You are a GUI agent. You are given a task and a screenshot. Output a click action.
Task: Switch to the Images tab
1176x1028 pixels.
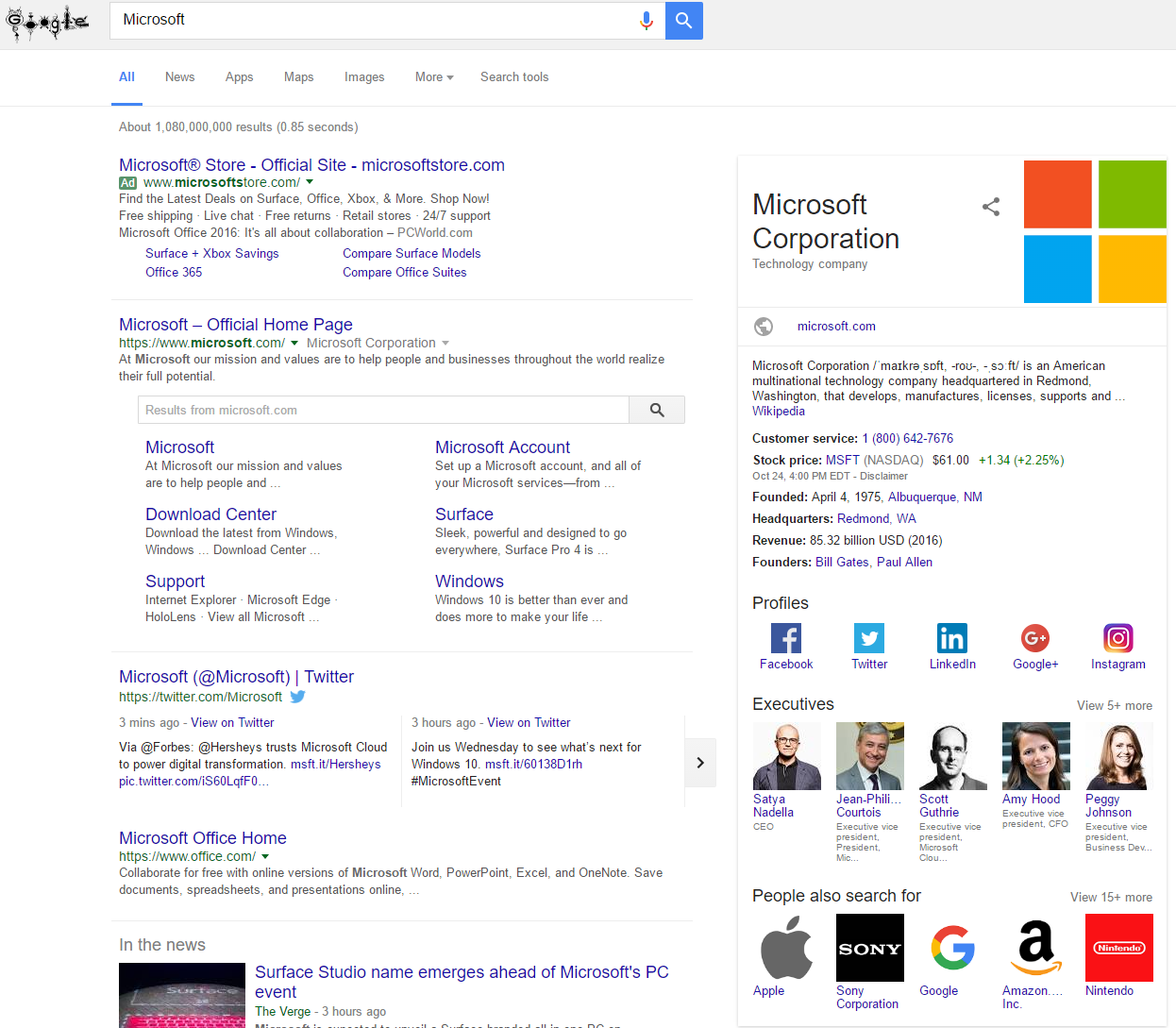pyautogui.click(x=364, y=77)
